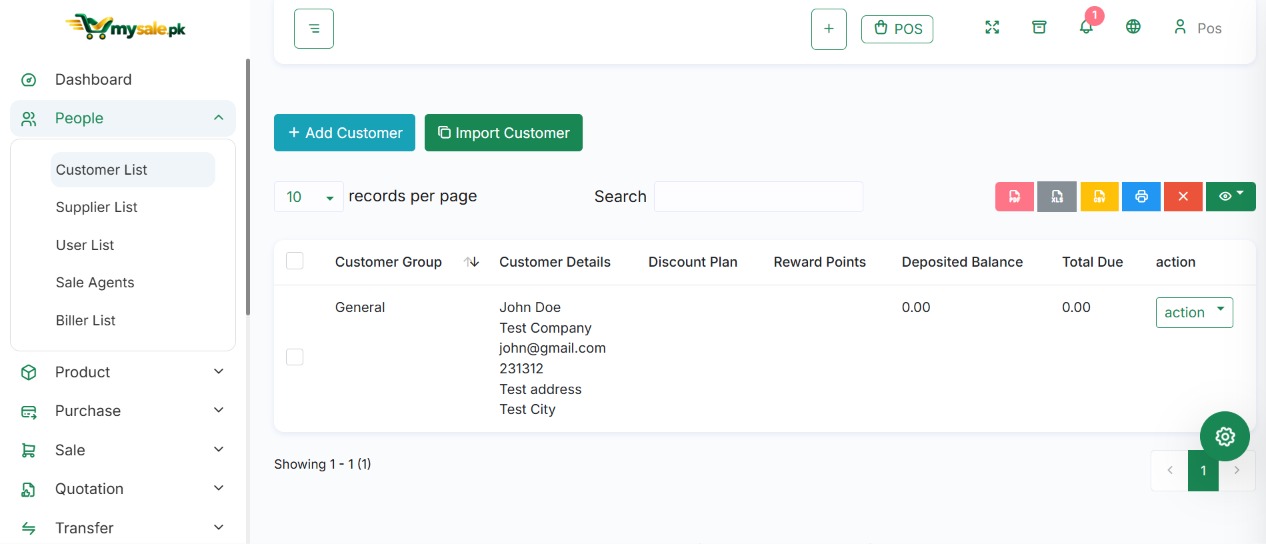Screen dimensions: 1266x544
Task: Click Add Customer button
Action: (344, 132)
